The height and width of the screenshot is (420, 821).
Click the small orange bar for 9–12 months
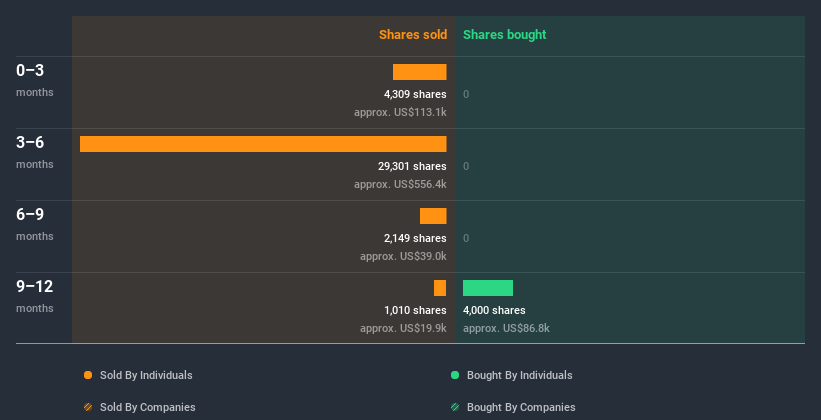click(440, 288)
